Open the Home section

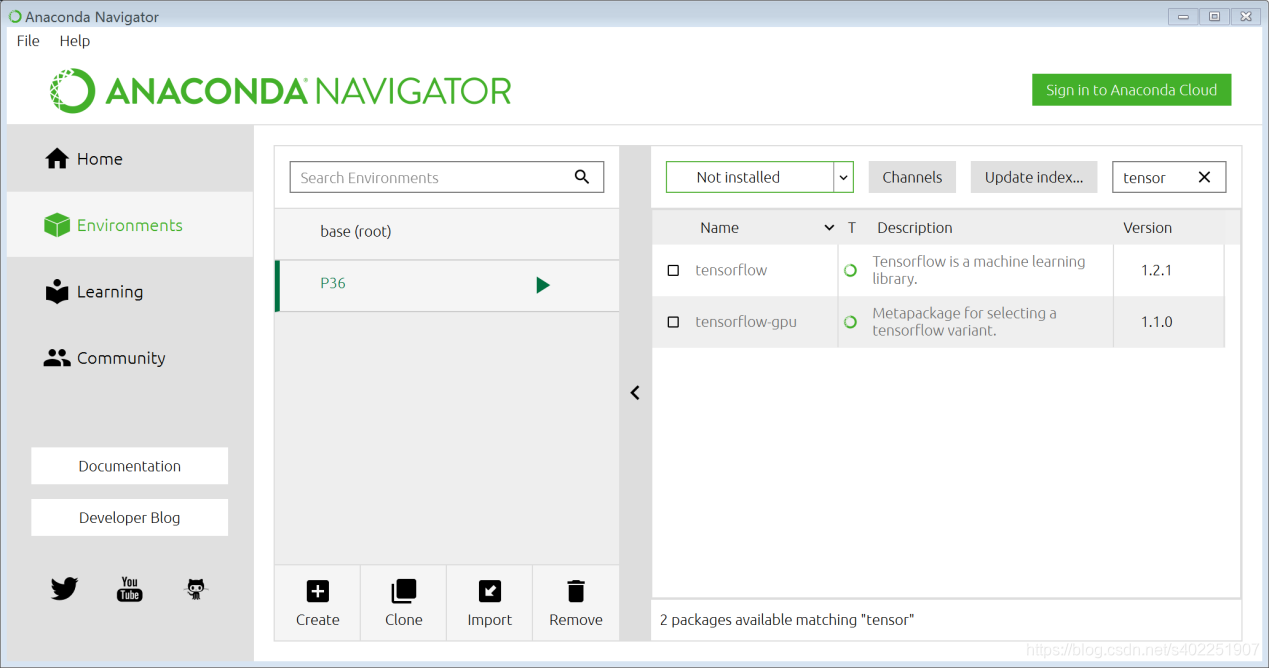[x=130, y=158]
